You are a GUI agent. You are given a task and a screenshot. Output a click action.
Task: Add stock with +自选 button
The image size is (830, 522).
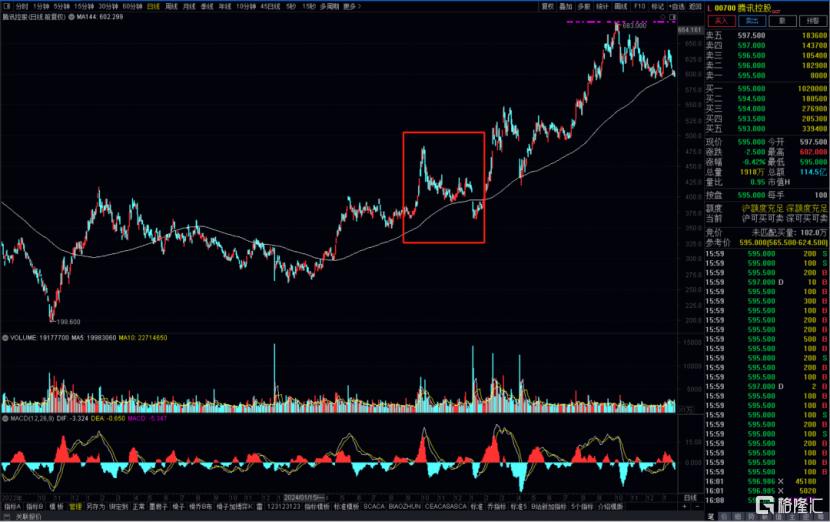[x=677, y=6]
